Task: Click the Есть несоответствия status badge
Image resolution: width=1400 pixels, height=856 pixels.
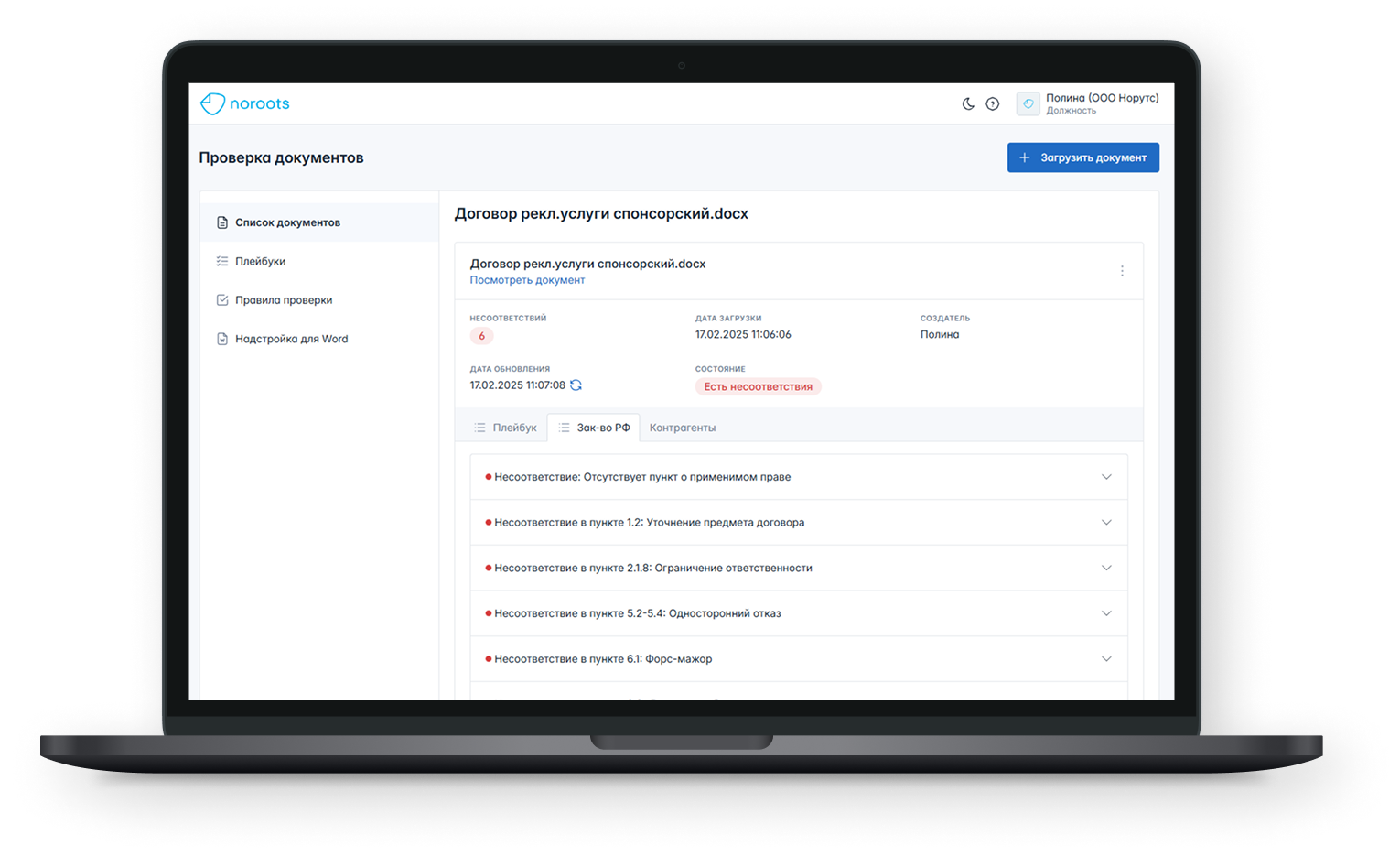Action: (x=758, y=386)
